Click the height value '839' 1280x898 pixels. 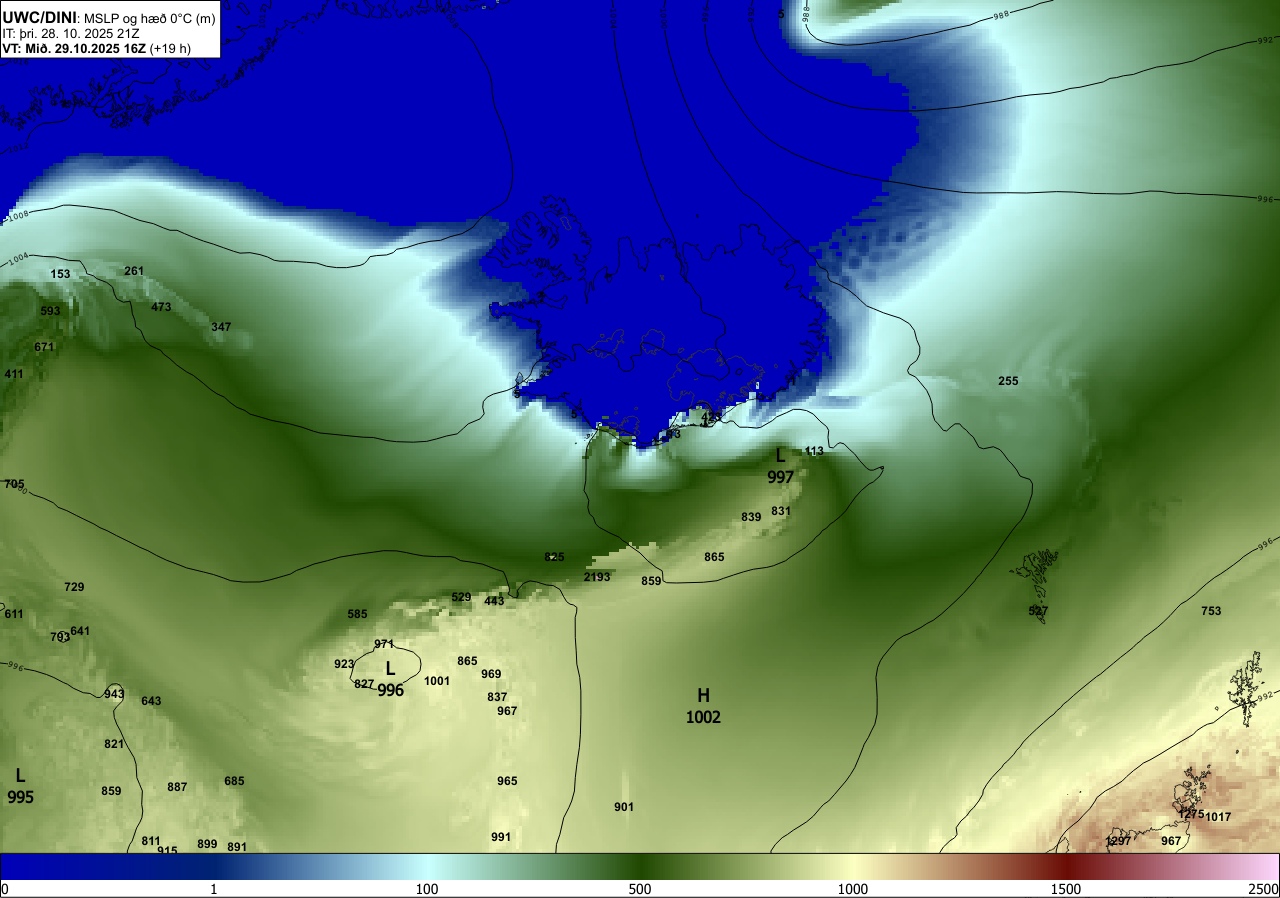tap(751, 517)
